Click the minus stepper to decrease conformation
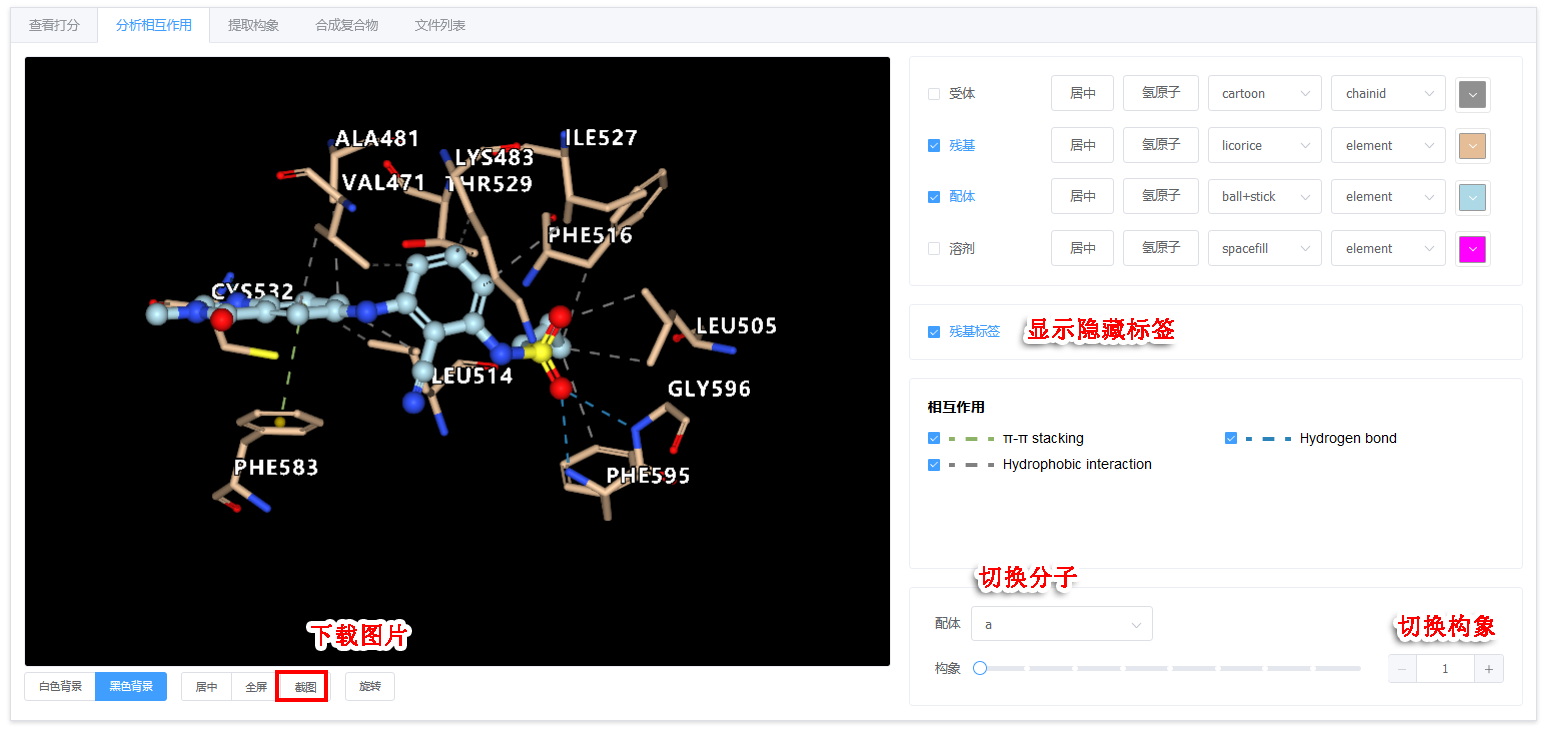This screenshot has width=1543, height=730. [1402, 669]
